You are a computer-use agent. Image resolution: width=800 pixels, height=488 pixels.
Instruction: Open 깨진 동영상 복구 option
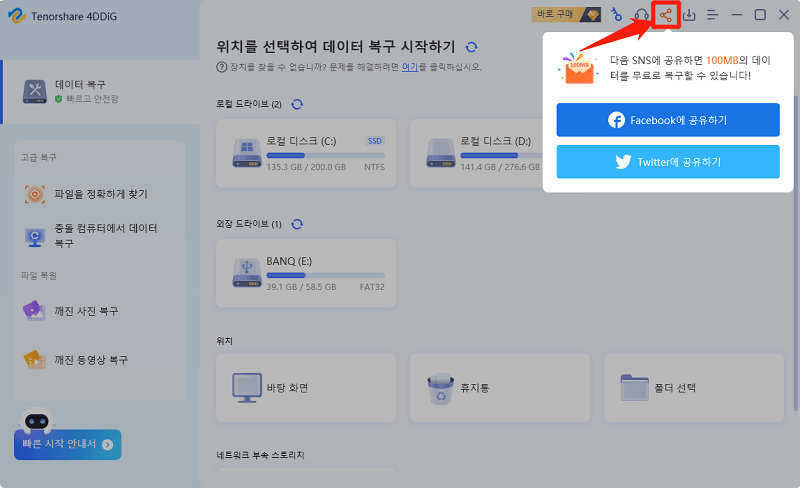click(x=101, y=360)
